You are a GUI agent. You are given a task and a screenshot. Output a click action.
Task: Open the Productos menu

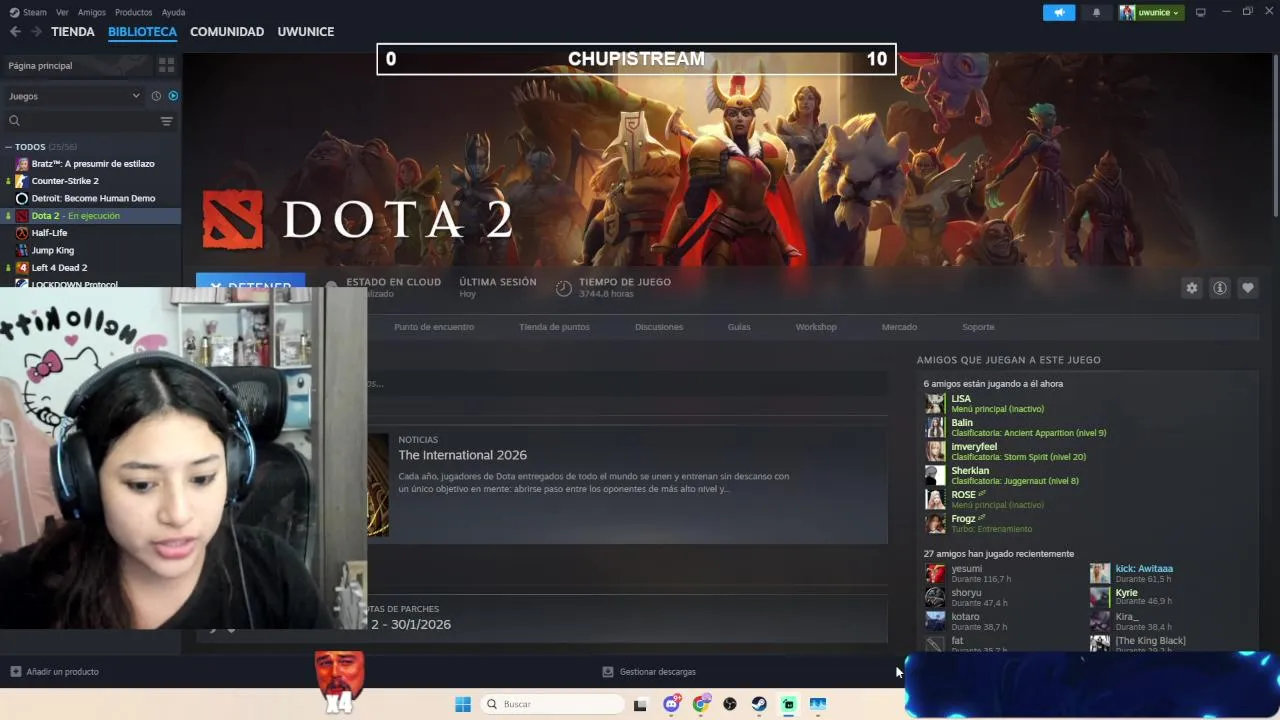pos(133,12)
